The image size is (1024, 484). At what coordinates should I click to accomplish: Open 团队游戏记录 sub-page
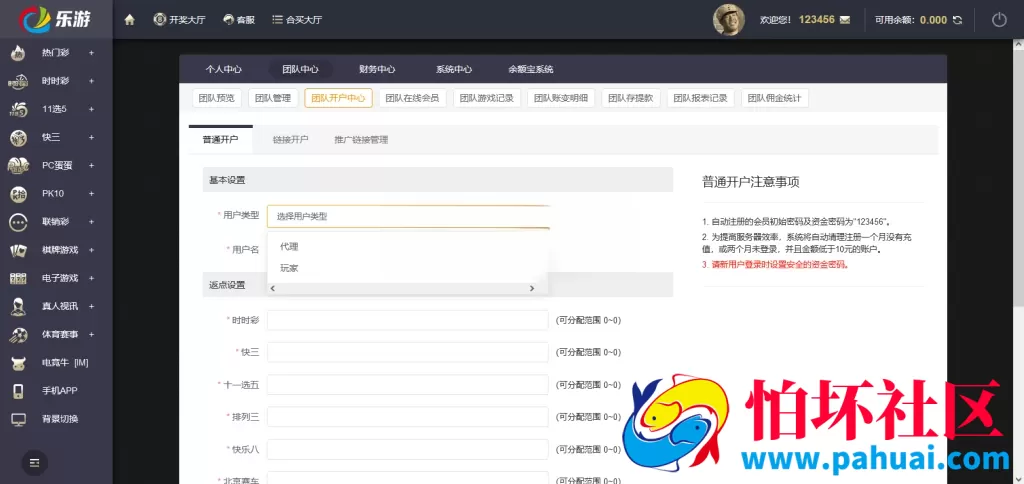(x=487, y=99)
